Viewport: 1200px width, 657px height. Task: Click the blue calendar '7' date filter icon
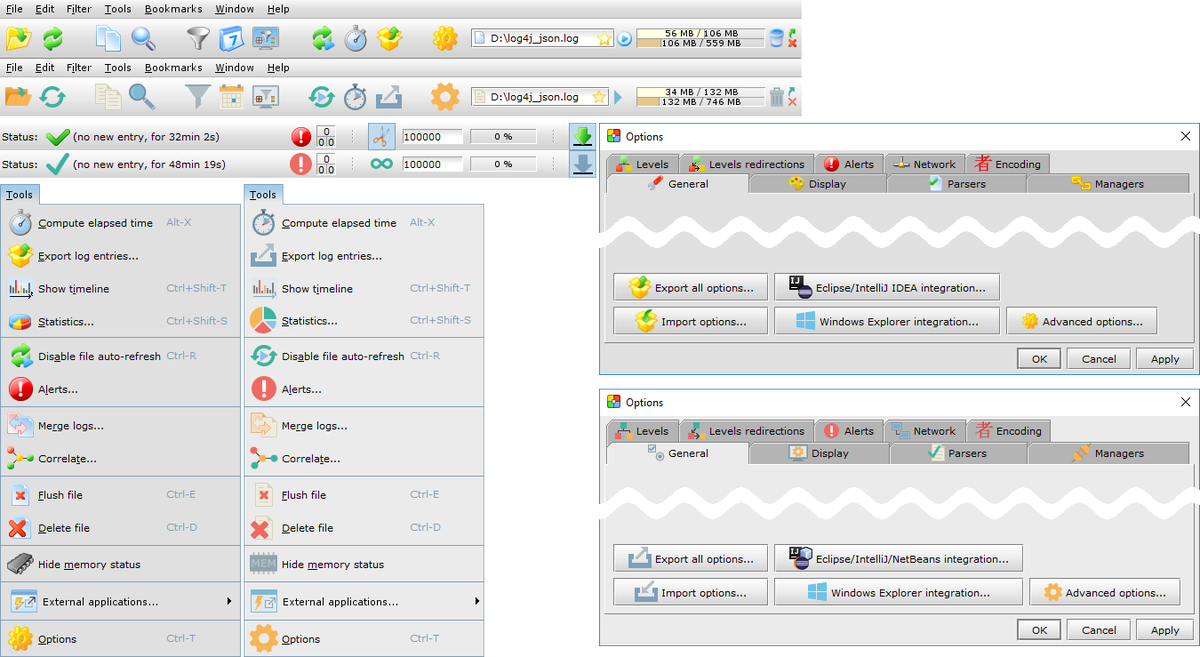232,39
